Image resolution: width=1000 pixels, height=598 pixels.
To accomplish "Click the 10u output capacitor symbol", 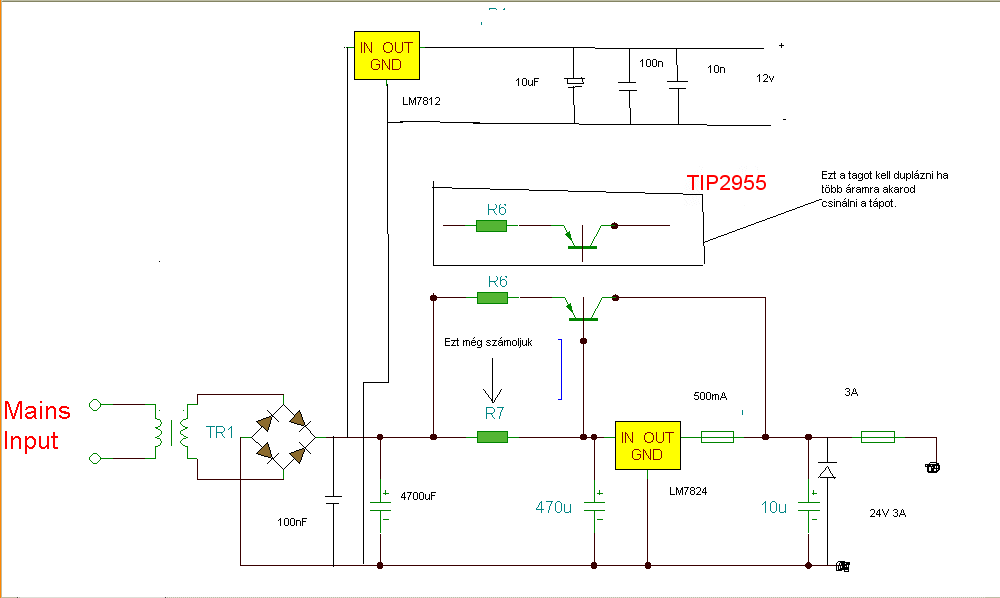I will 809,510.
